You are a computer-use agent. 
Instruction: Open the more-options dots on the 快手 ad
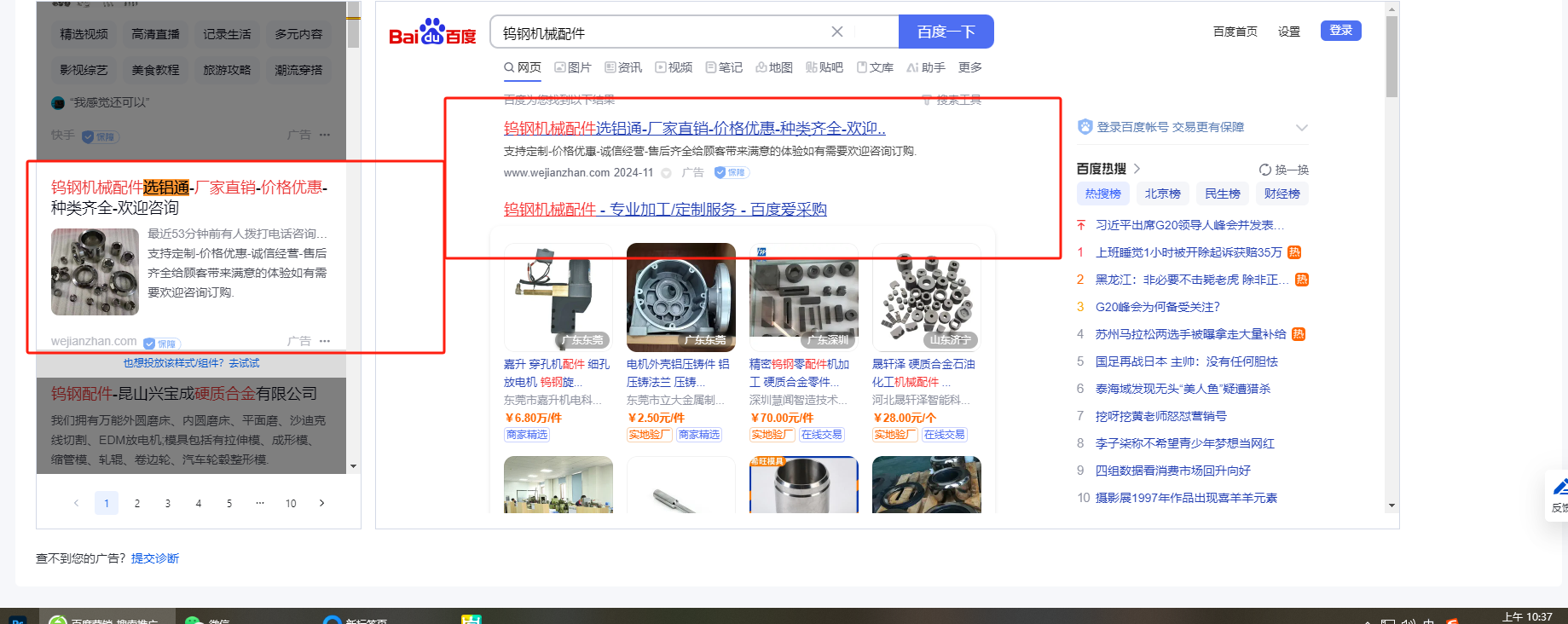(x=325, y=135)
